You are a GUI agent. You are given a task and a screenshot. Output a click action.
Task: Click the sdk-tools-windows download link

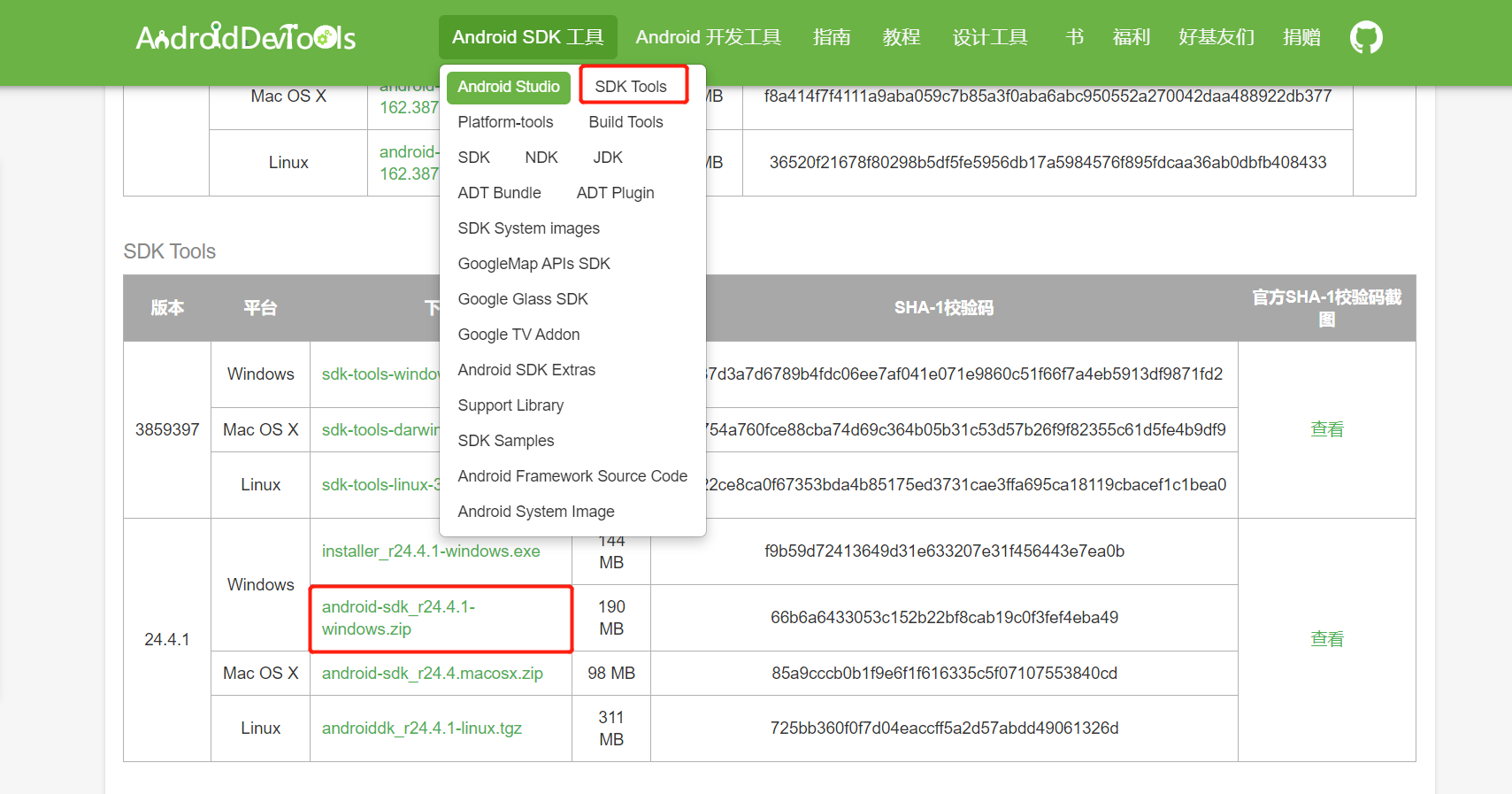click(380, 374)
